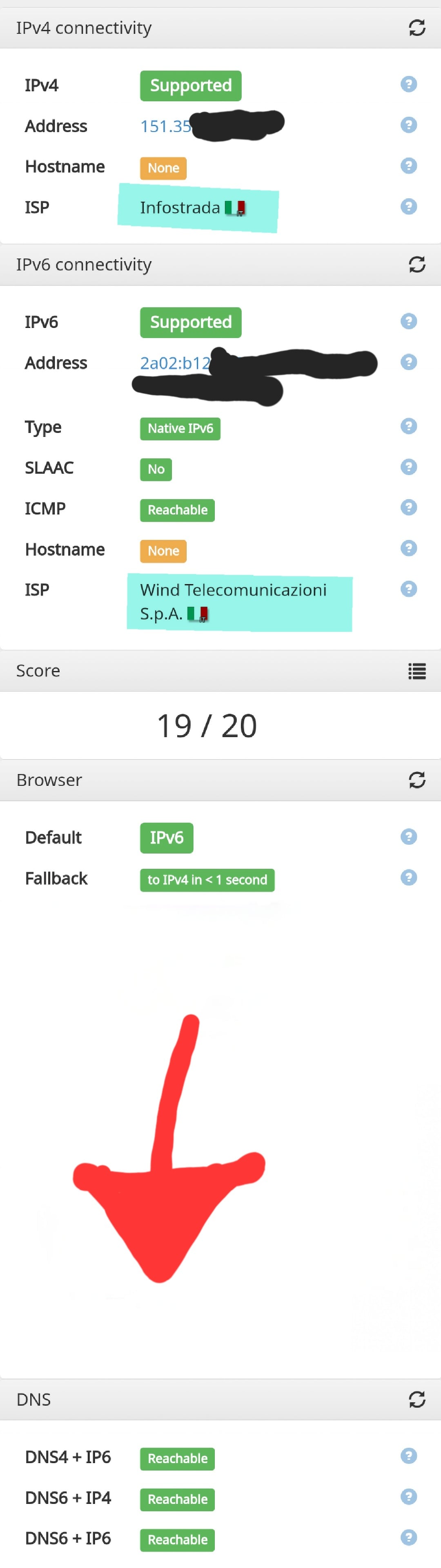Screen dimensions: 441x1568
Task: Click the IPv6 default browser badge
Action: 166,838
